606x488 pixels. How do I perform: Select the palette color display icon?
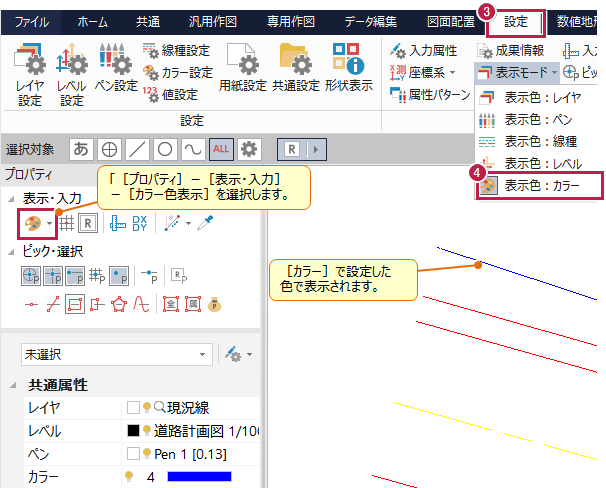32,224
